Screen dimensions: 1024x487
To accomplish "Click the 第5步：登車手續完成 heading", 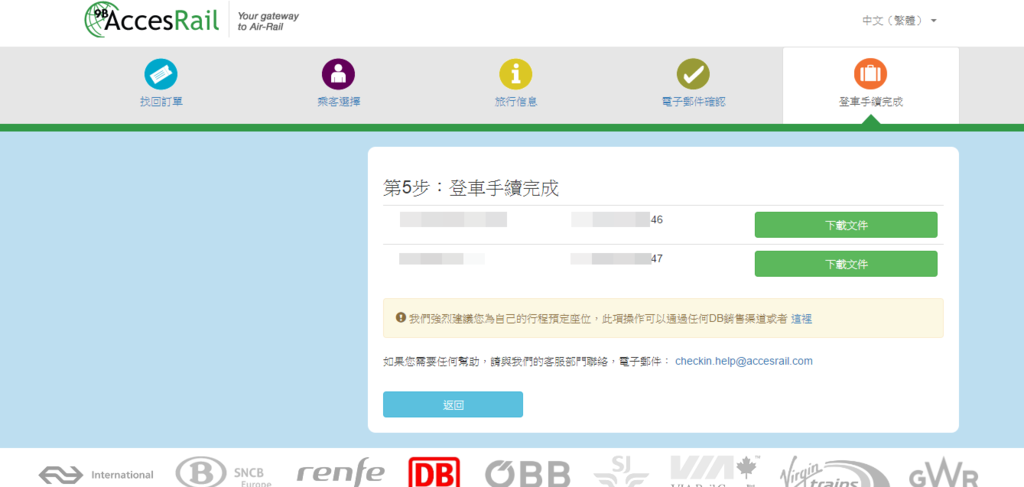I will [x=471, y=188].
